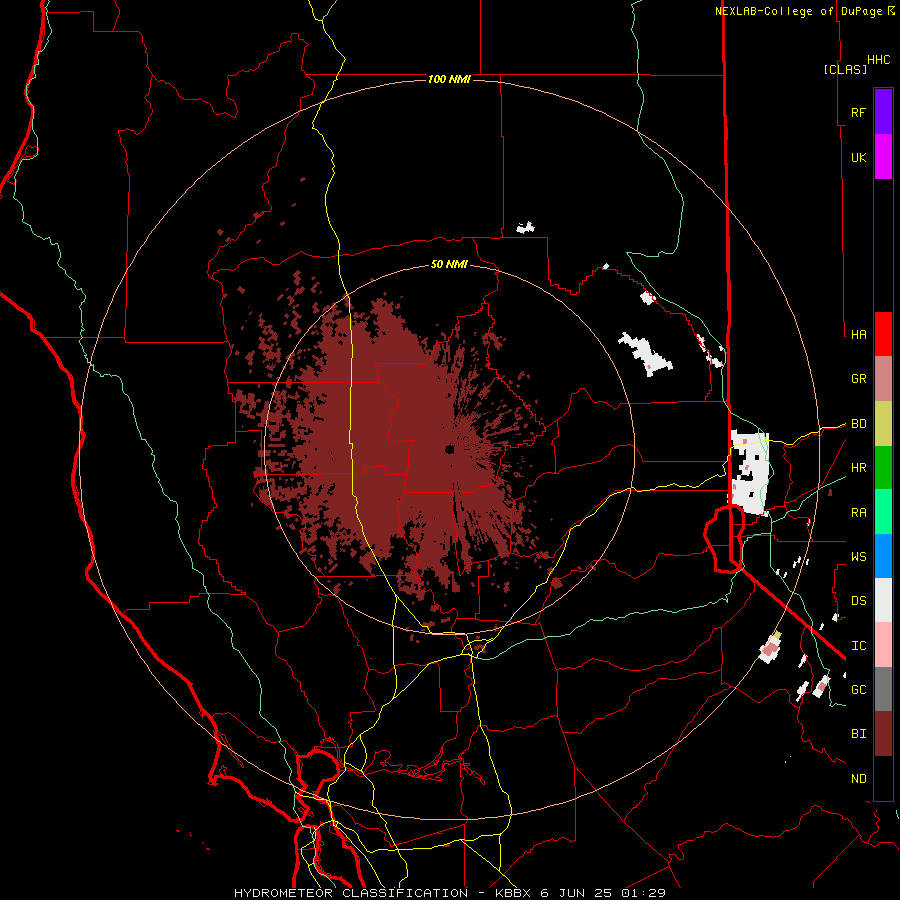Click the 100 NMI range ring label
Viewport: 900px width, 900px height.
pyautogui.click(x=449, y=79)
